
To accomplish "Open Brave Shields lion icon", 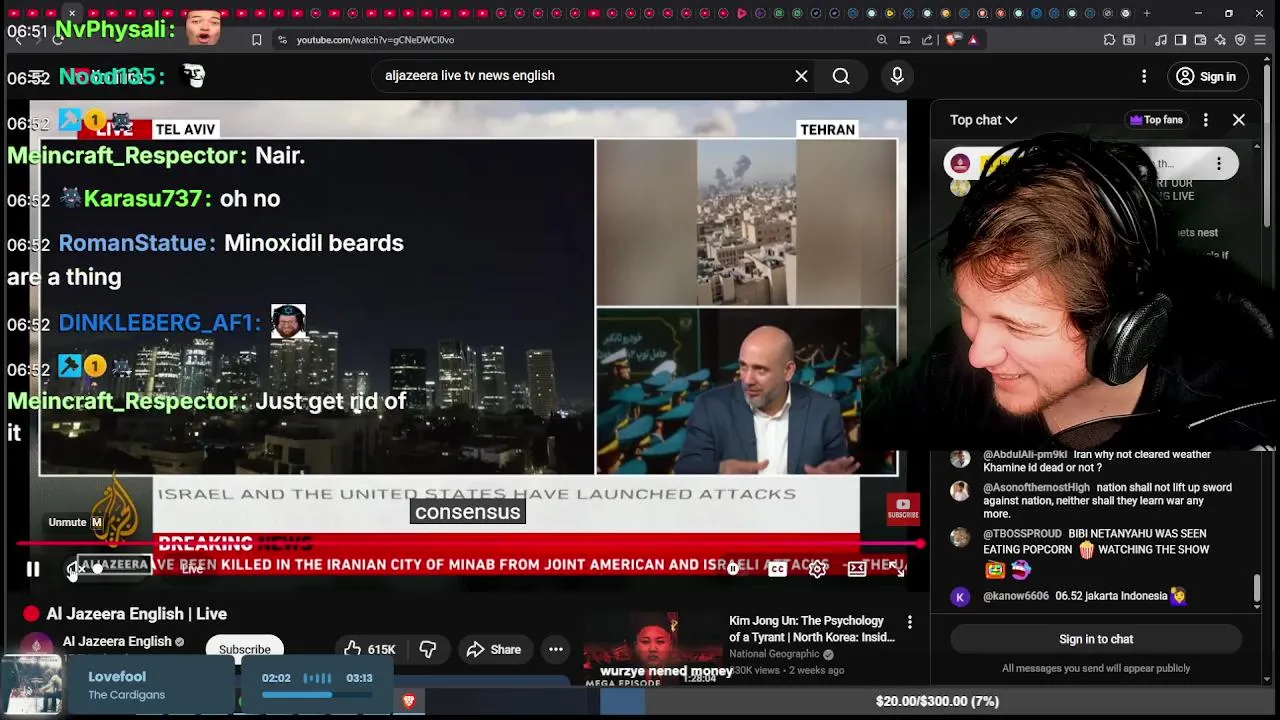I will (952, 40).
